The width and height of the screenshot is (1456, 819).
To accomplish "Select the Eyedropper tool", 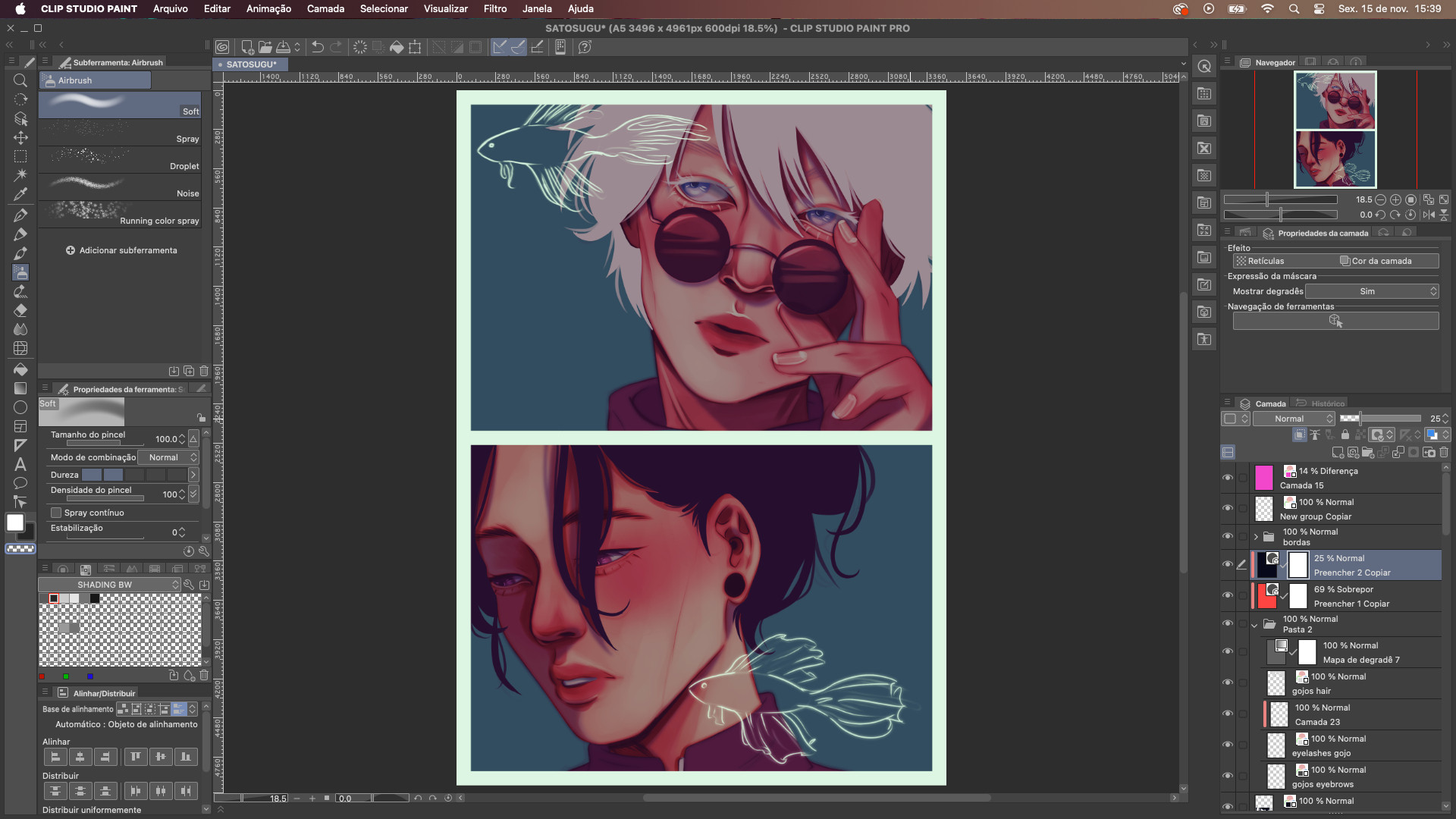I will [x=20, y=194].
